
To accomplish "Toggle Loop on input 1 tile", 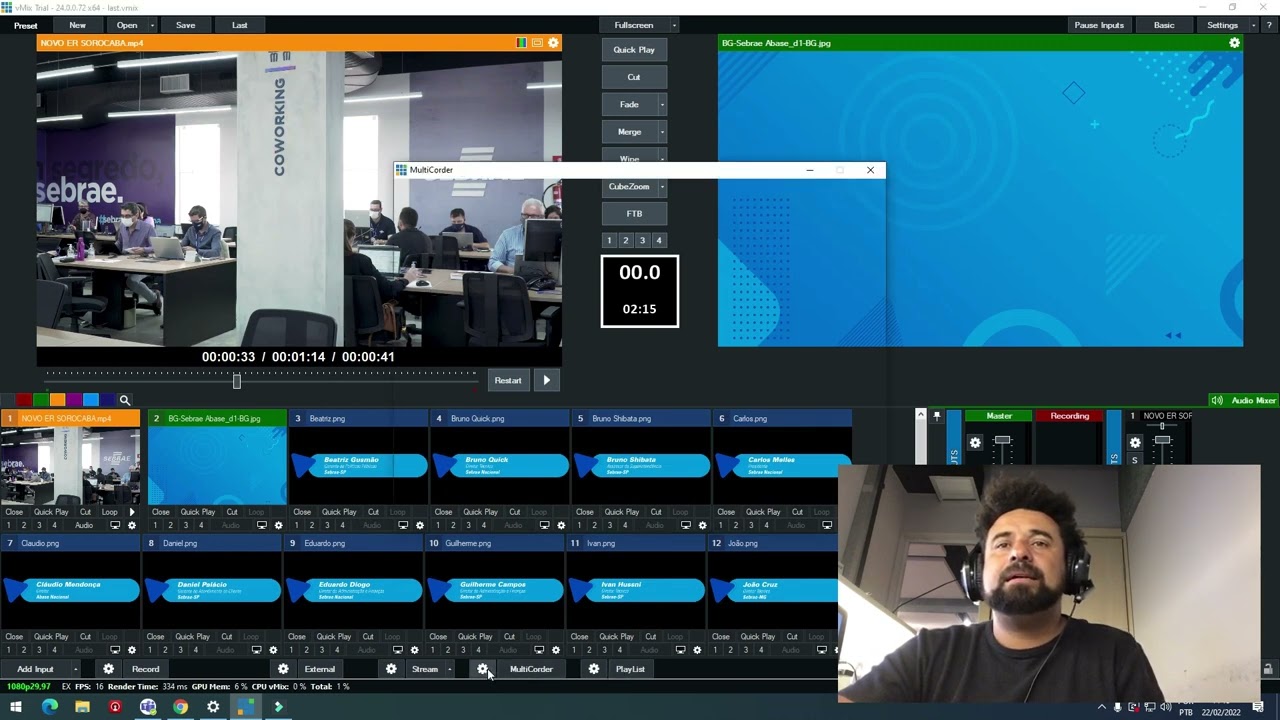I will coord(109,512).
